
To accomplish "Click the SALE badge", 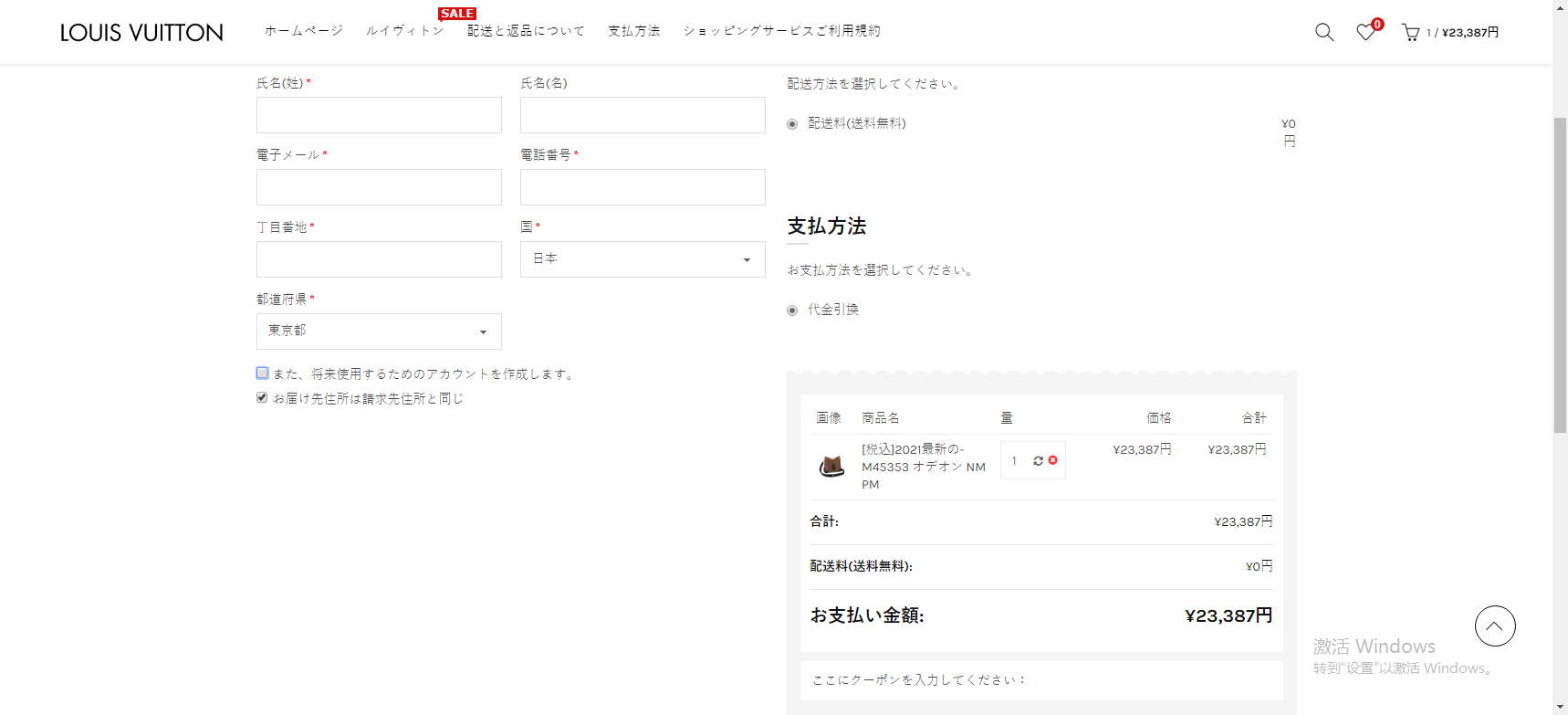I will (x=457, y=14).
